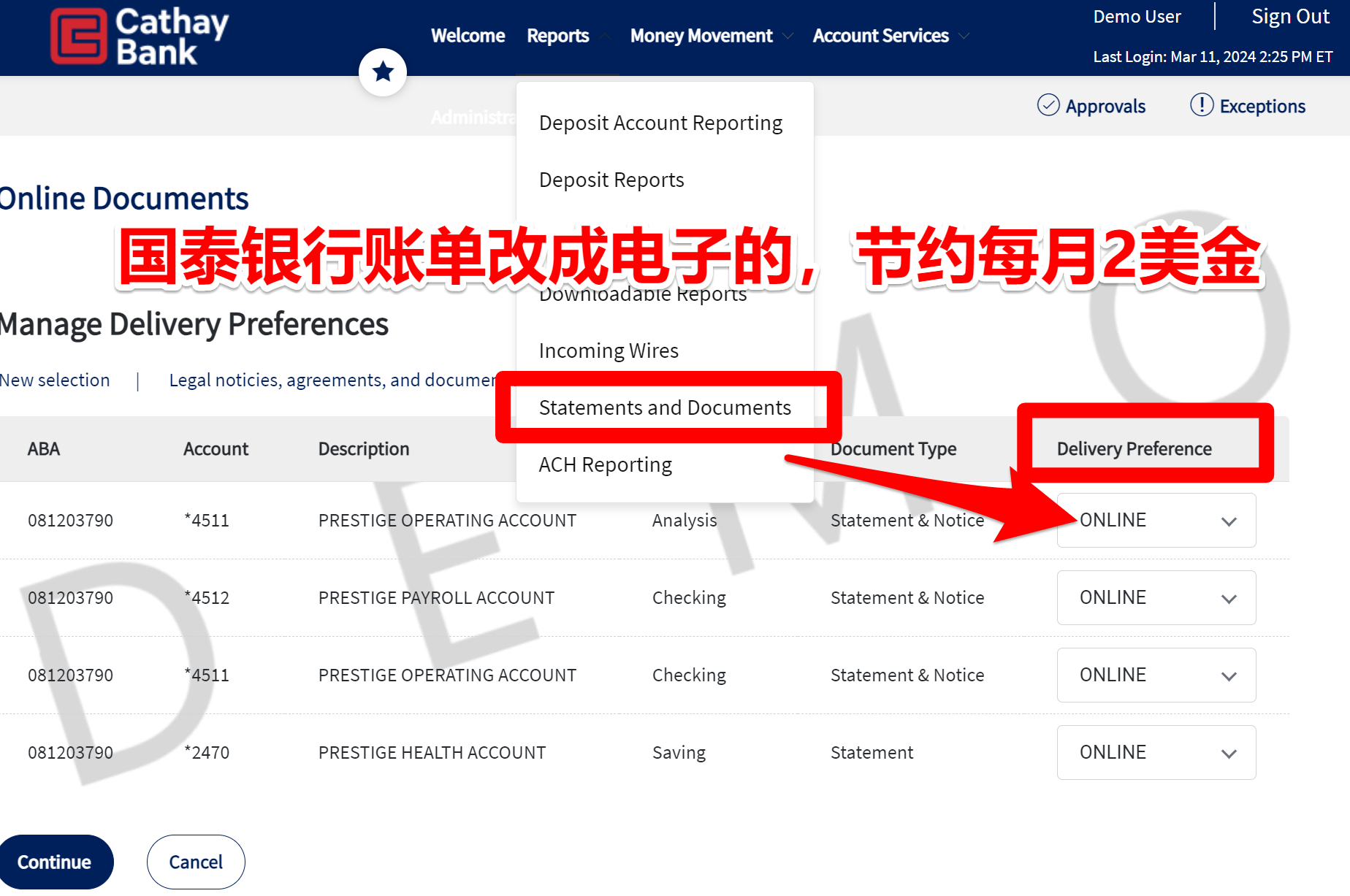
Task: Open the Approvals link
Action: (1105, 106)
